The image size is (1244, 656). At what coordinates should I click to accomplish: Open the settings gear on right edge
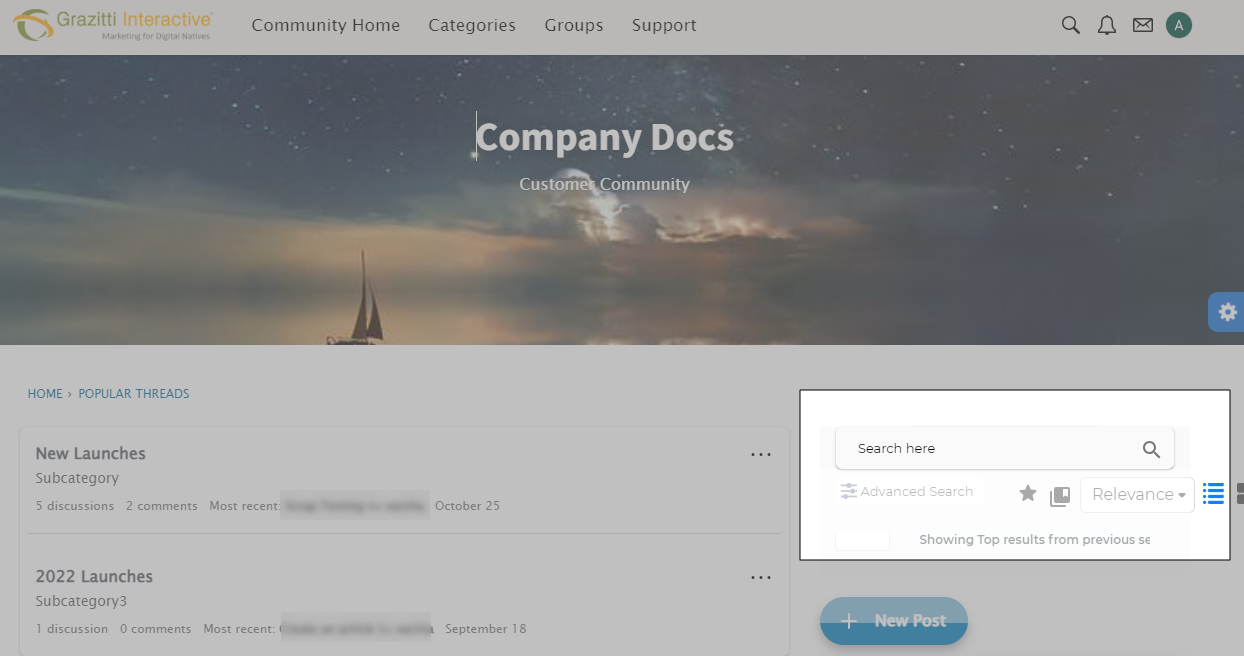tap(1227, 312)
